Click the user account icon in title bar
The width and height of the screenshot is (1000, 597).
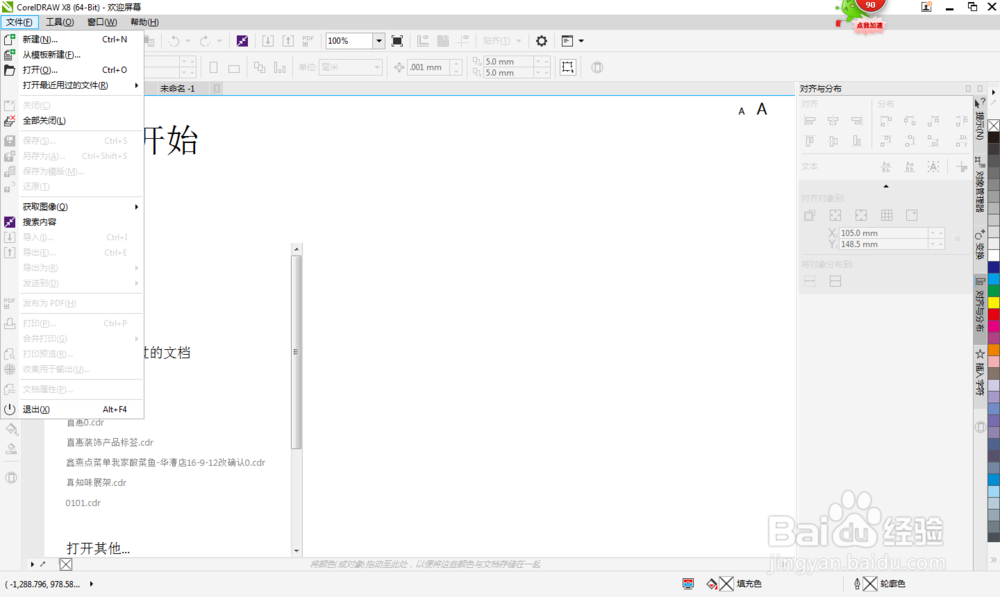tap(926, 7)
